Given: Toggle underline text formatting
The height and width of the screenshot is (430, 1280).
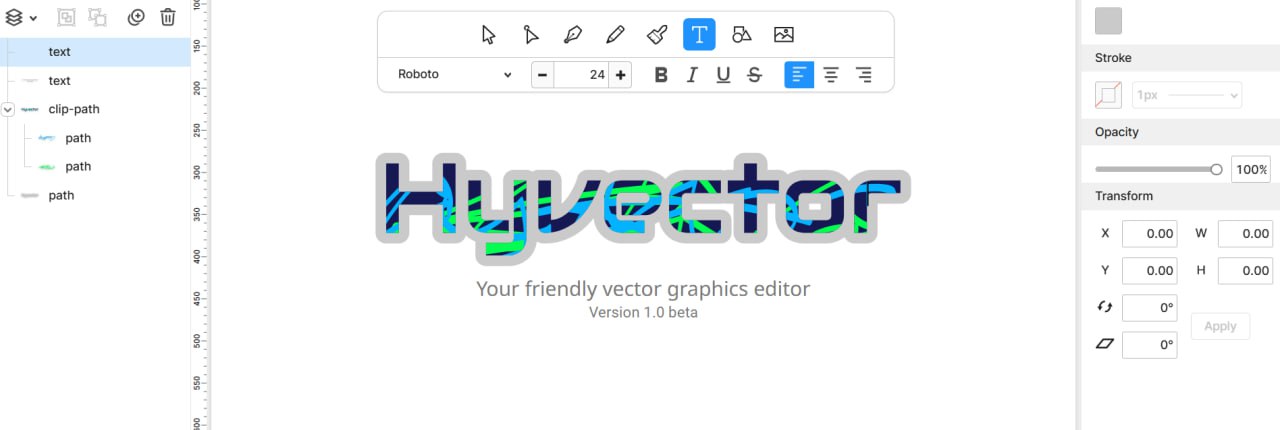Looking at the screenshot, I should [x=723, y=75].
